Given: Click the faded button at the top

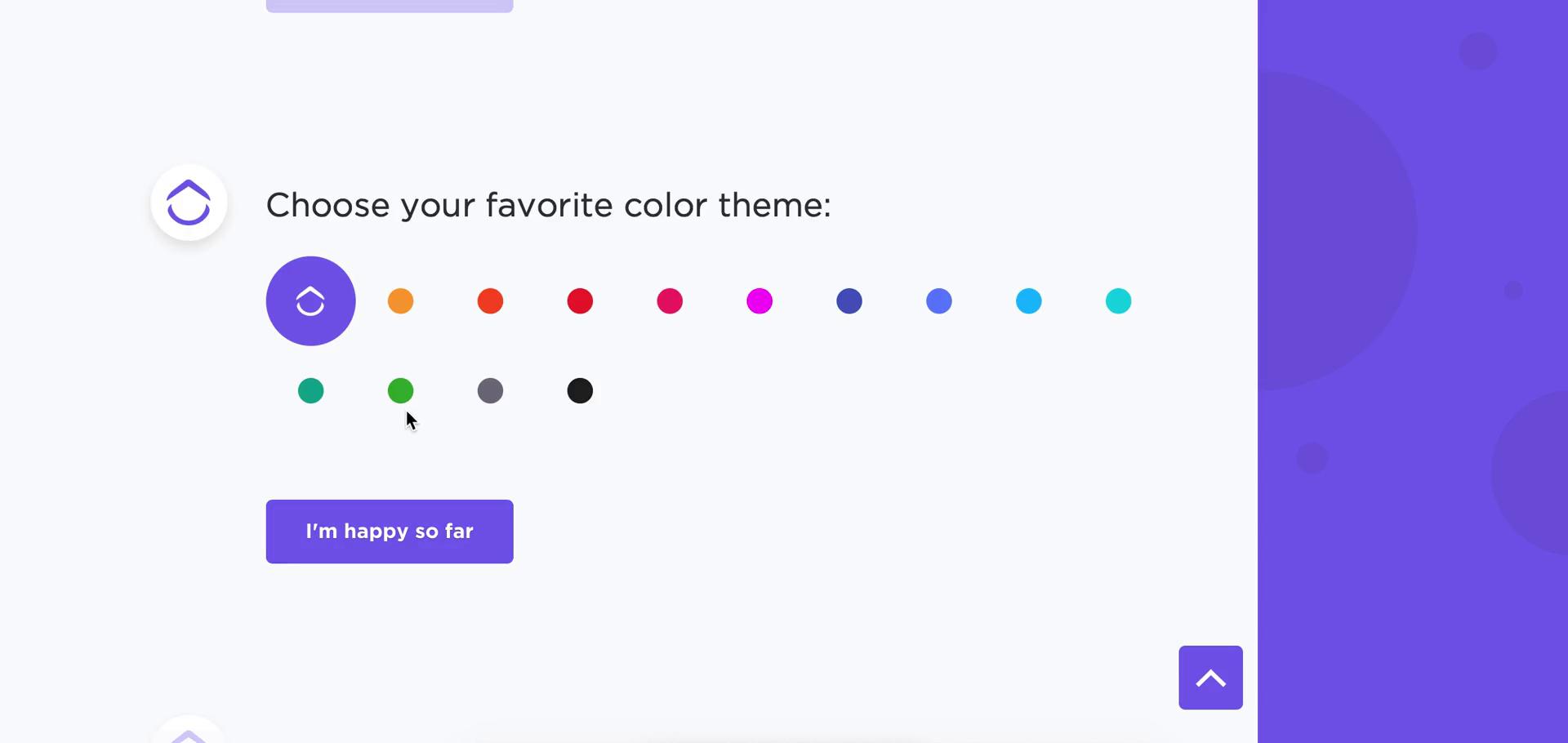Looking at the screenshot, I should tap(390, 6).
